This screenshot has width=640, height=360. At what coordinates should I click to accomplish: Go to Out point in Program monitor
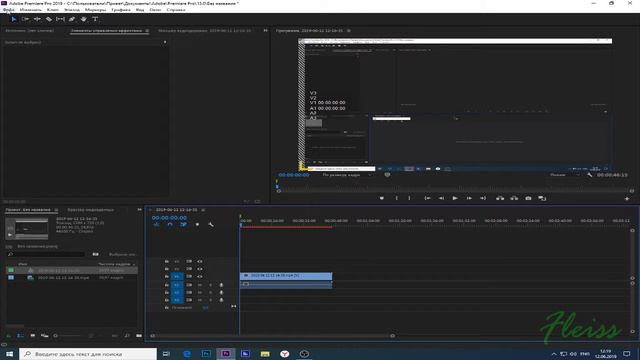tap(483, 198)
